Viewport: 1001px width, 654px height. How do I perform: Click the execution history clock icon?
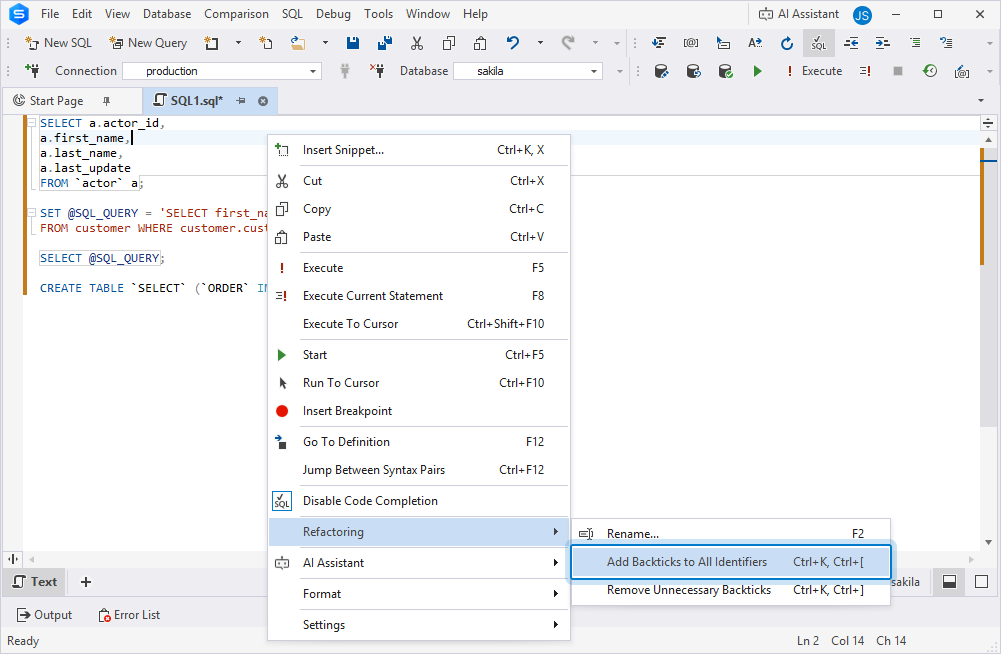930,71
